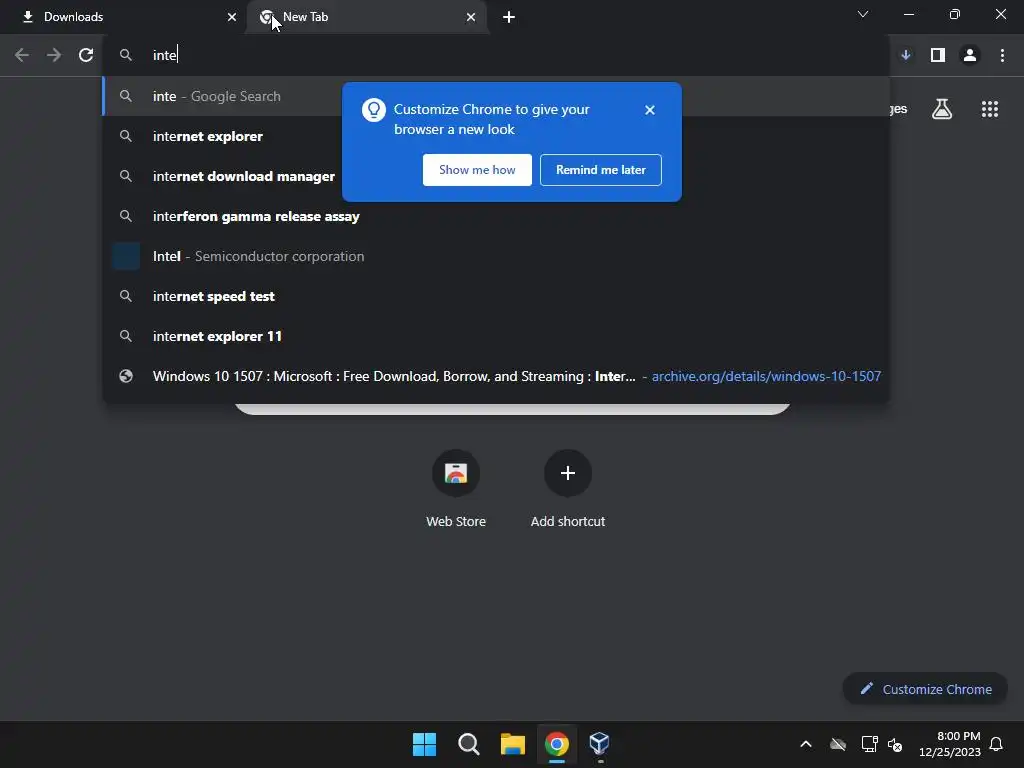The height and width of the screenshot is (768, 1024).
Task: Click 'Show me how' button
Action: click(477, 170)
